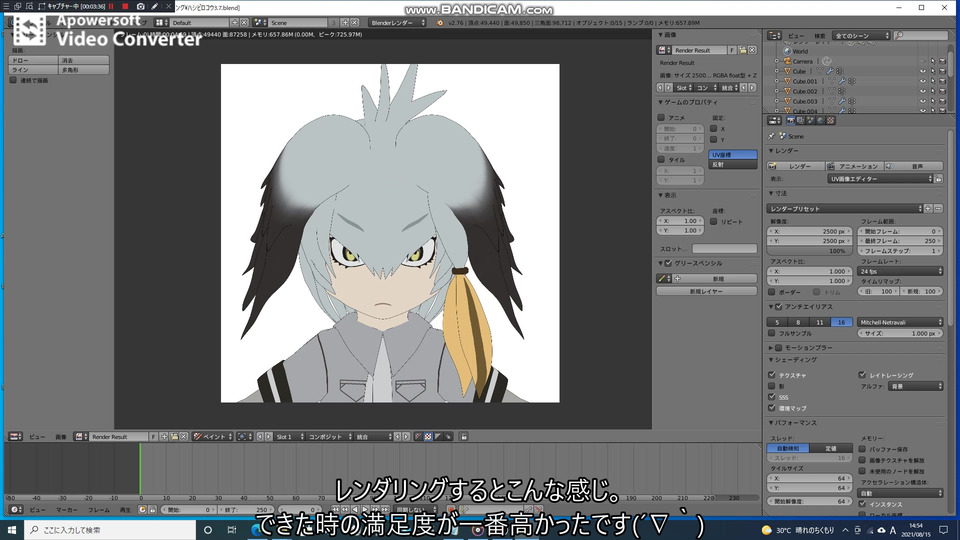Jump to the first frame in timeline
960x540 pixels.
pos(335,509)
